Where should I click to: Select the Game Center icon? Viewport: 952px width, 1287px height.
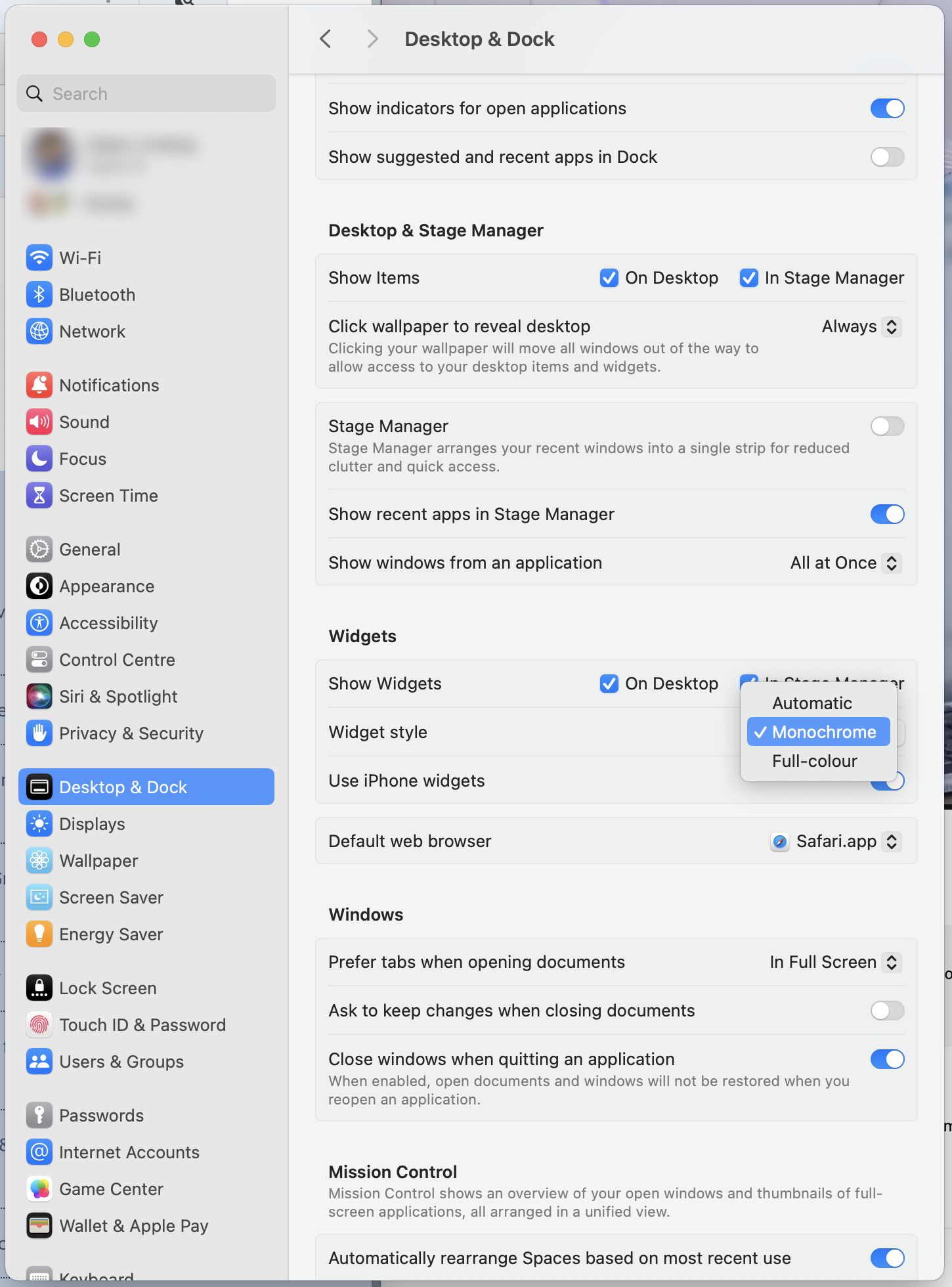[39, 1189]
